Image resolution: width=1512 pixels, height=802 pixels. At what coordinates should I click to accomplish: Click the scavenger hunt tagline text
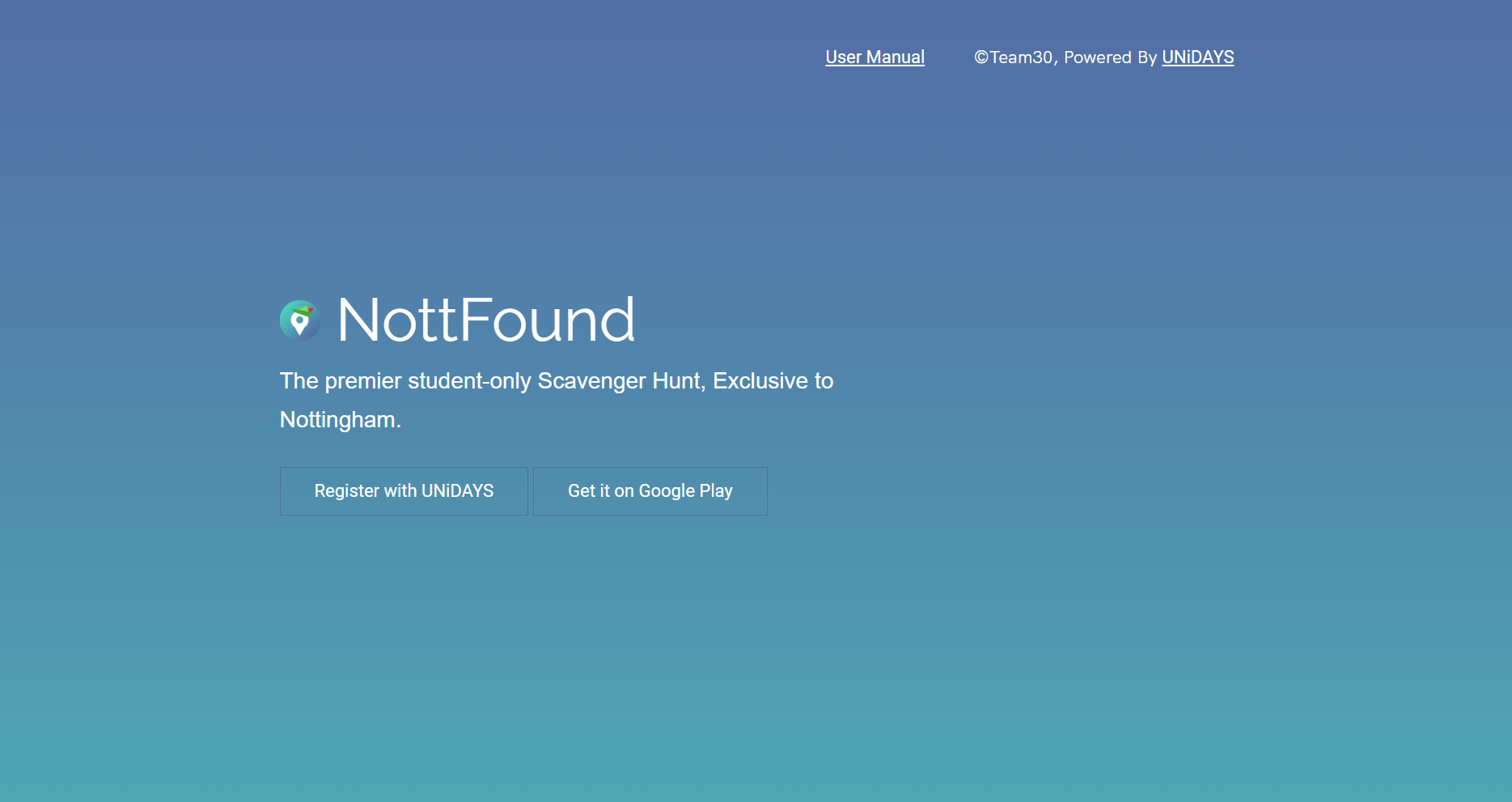[x=556, y=380]
